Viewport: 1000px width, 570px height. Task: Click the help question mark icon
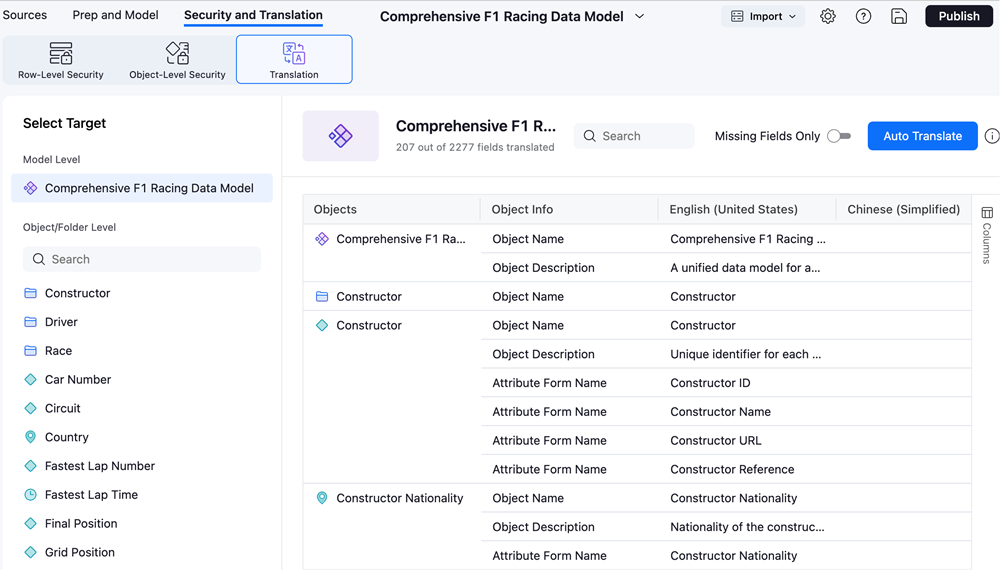tap(863, 16)
